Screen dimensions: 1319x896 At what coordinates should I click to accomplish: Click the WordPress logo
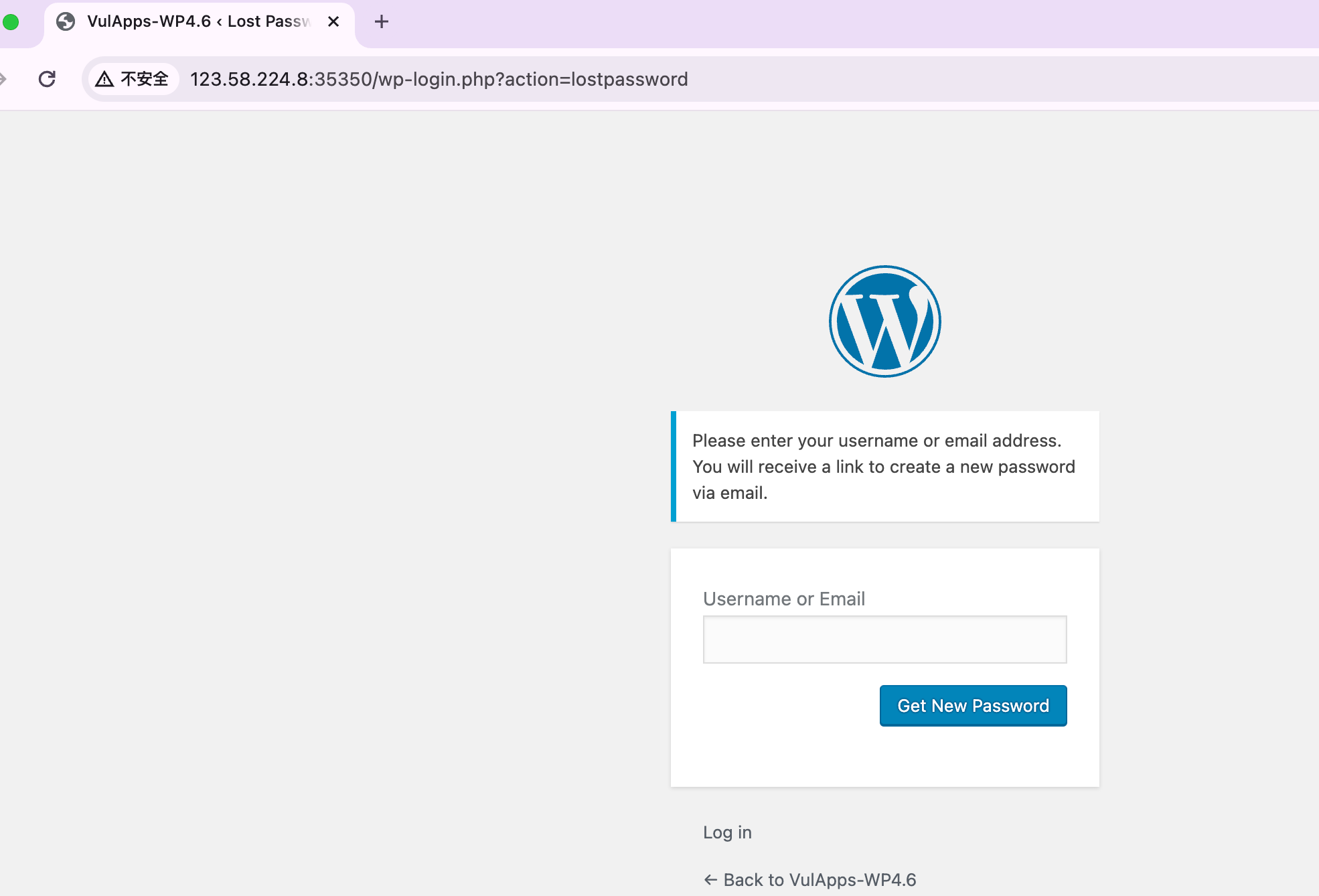(x=884, y=321)
